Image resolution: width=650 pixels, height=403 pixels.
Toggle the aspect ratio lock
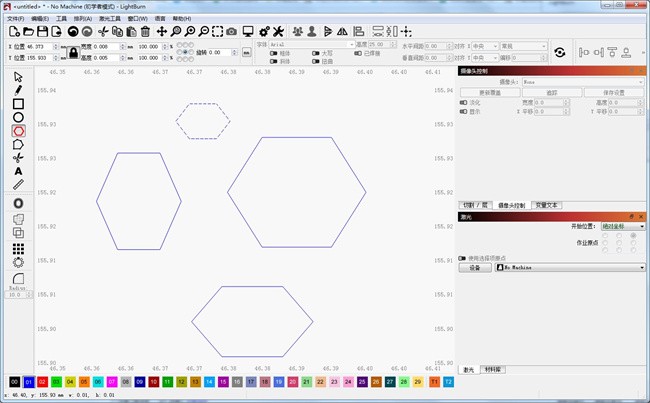[73, 51]
